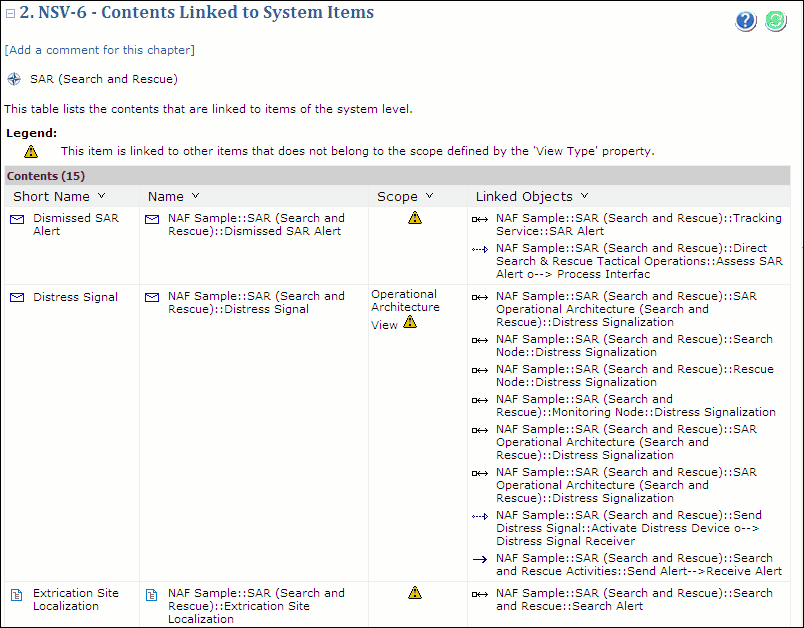Click the blue help question mark icon

coord(745,21)
